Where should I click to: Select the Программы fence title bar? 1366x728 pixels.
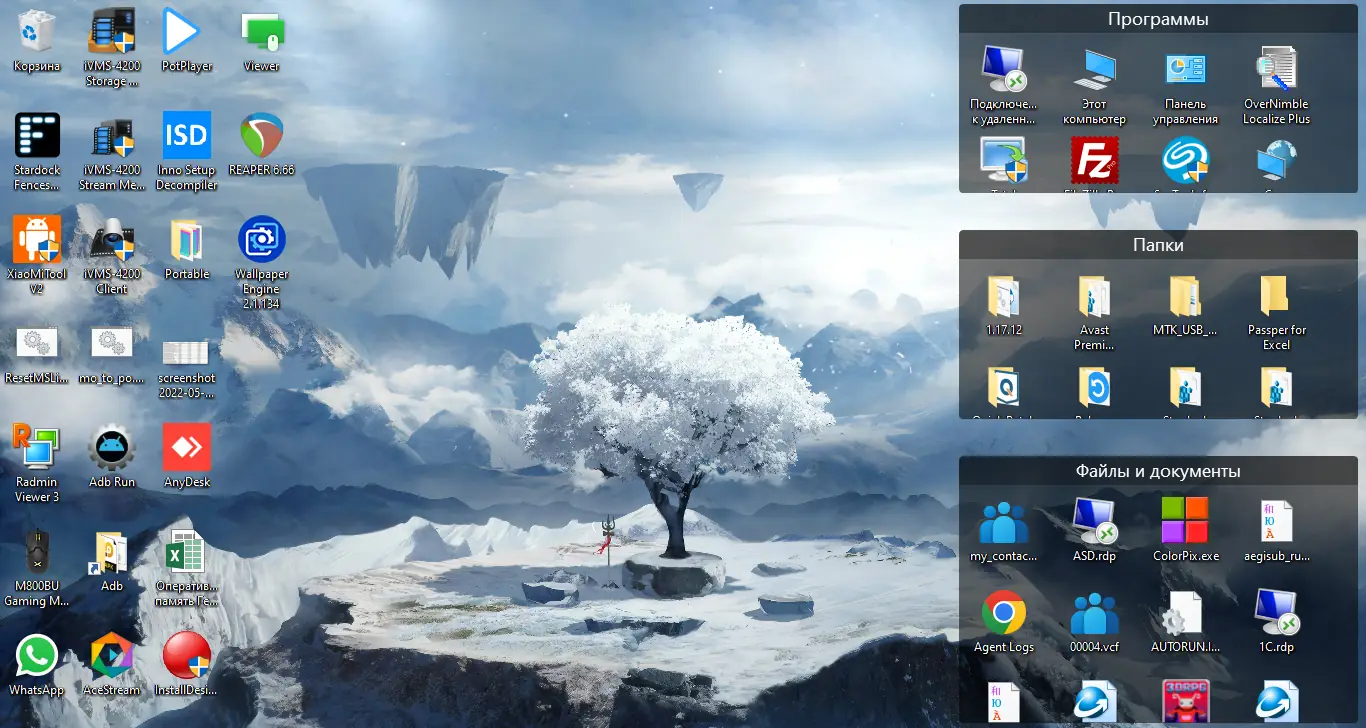point(1158,17)
